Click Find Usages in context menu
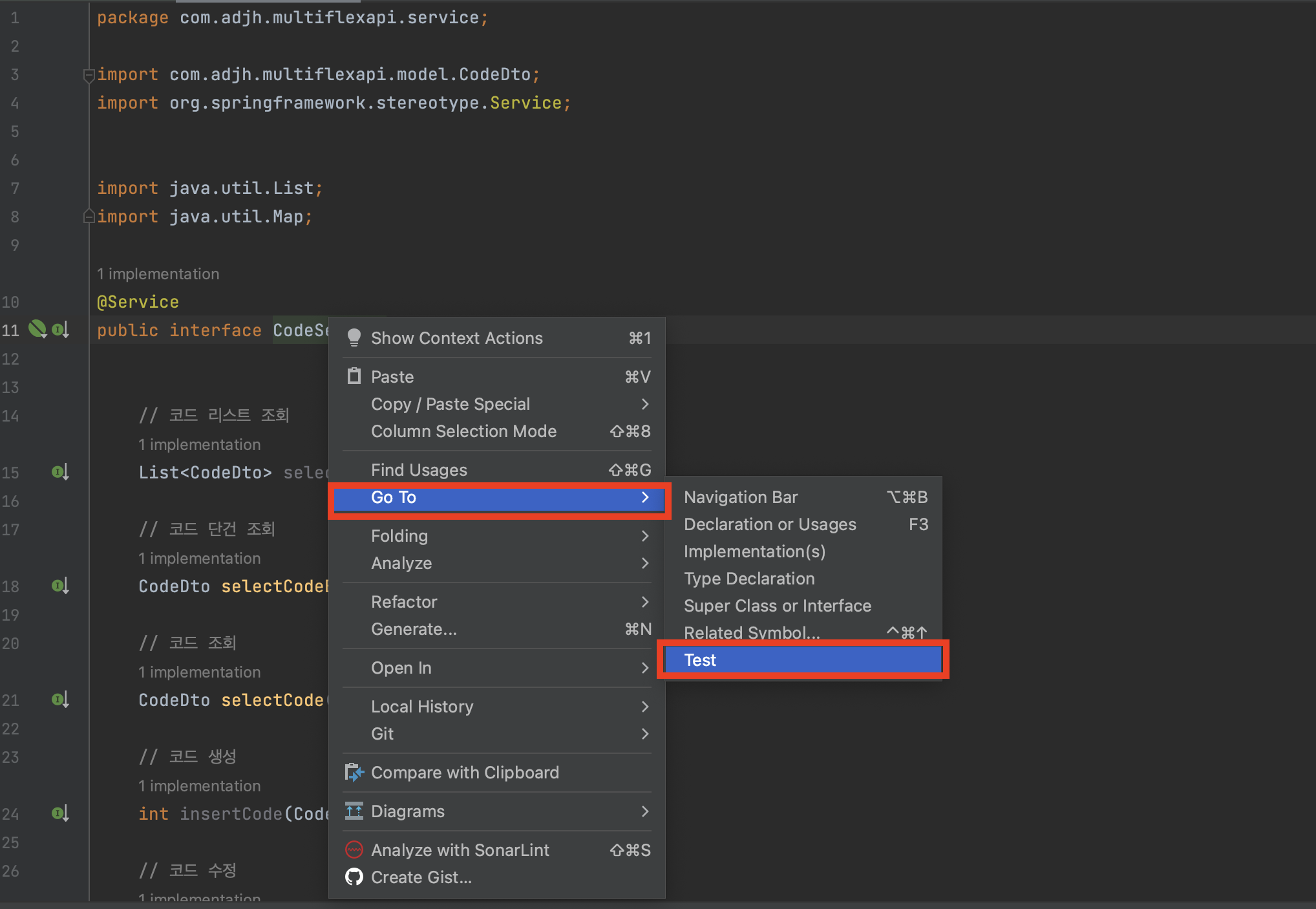This screenshot has height=909, width=1316. pos(419,470)
